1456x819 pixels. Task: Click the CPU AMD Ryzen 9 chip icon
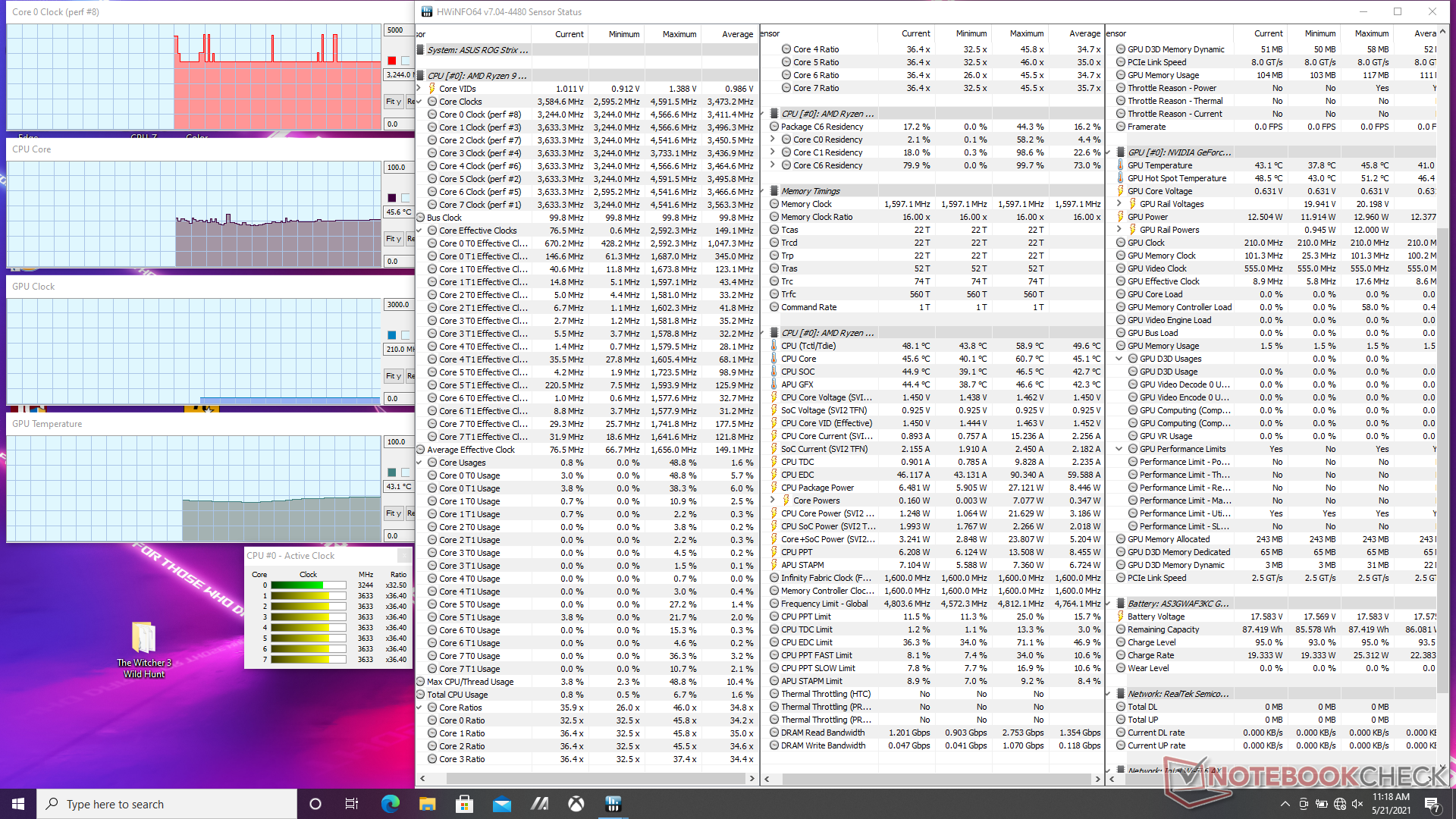421,76
